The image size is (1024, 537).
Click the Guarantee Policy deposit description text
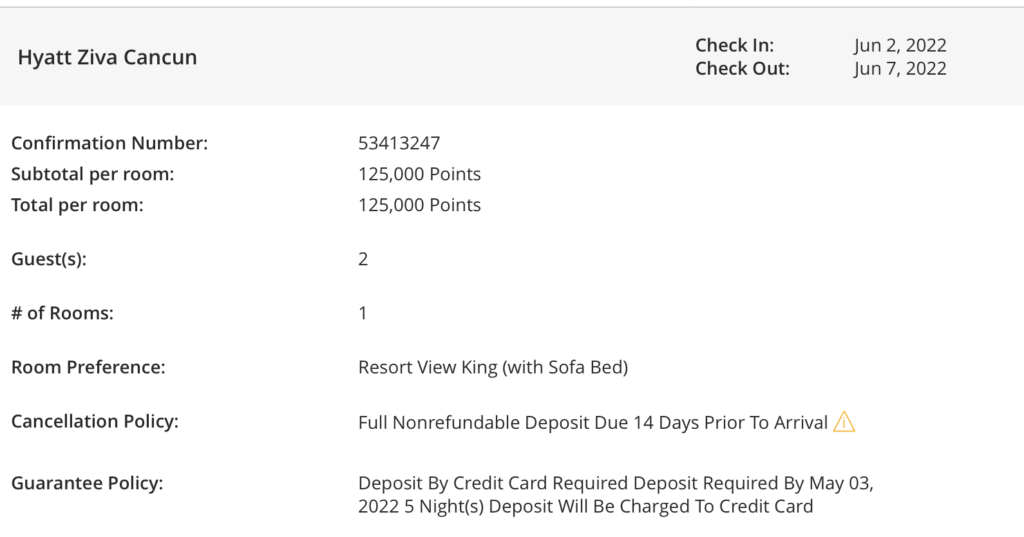point(616,495)
